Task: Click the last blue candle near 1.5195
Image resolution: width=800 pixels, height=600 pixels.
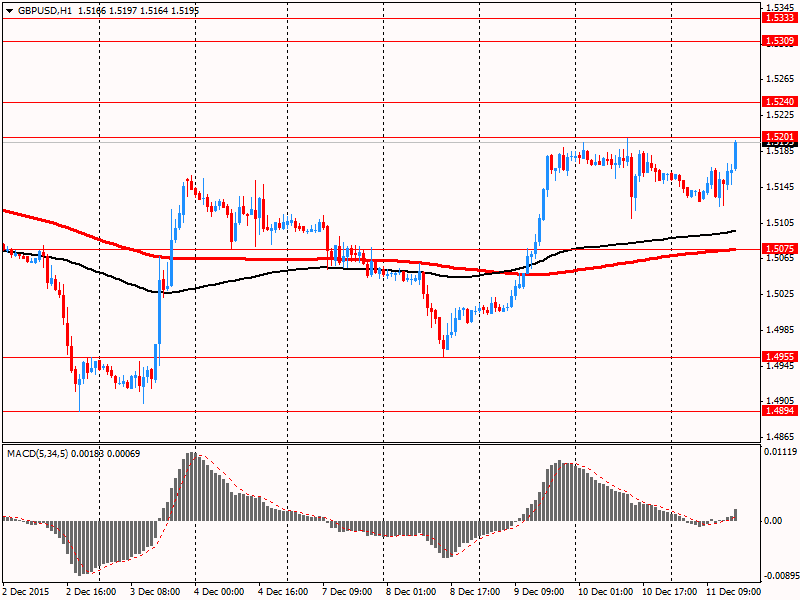Action: [x=735, y=155]
